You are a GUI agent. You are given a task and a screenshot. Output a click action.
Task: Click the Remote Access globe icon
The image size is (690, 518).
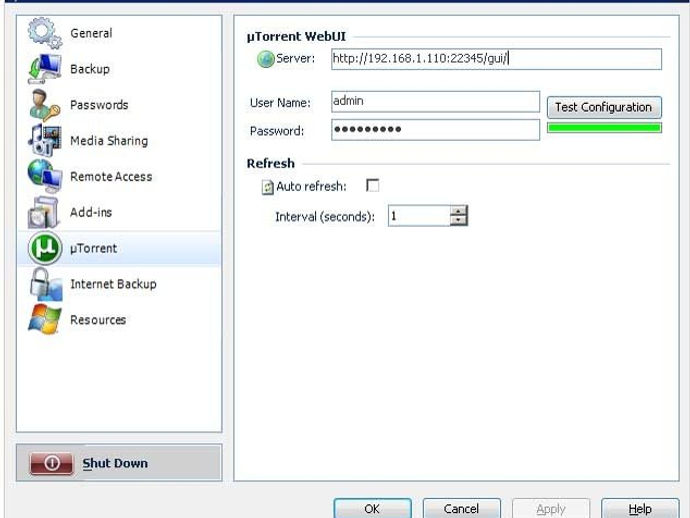[x=45, y=176]
